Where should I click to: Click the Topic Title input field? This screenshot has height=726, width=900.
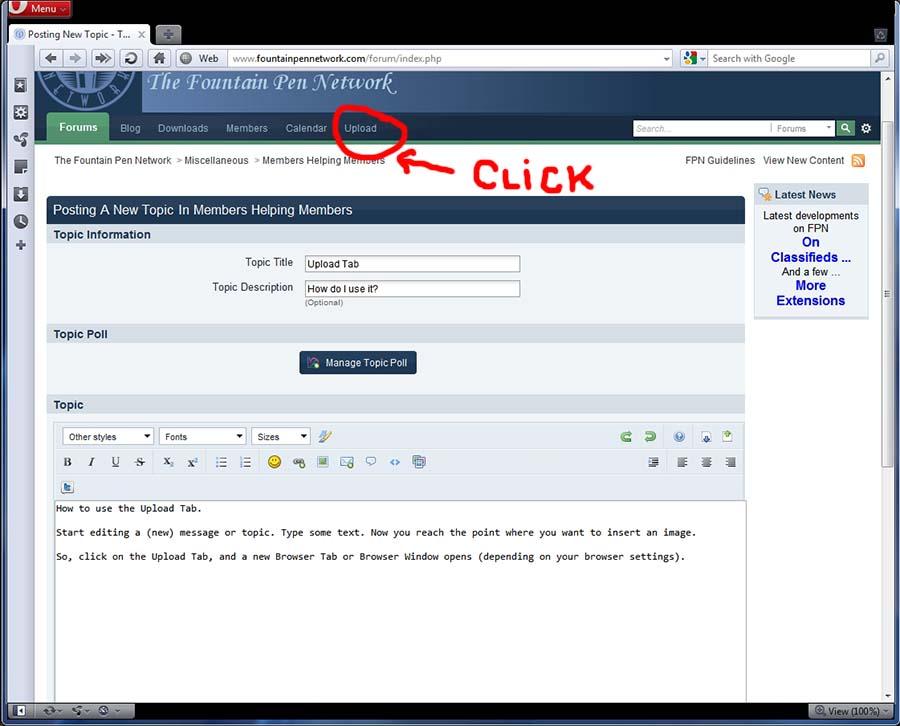click(x=412, y=264)
